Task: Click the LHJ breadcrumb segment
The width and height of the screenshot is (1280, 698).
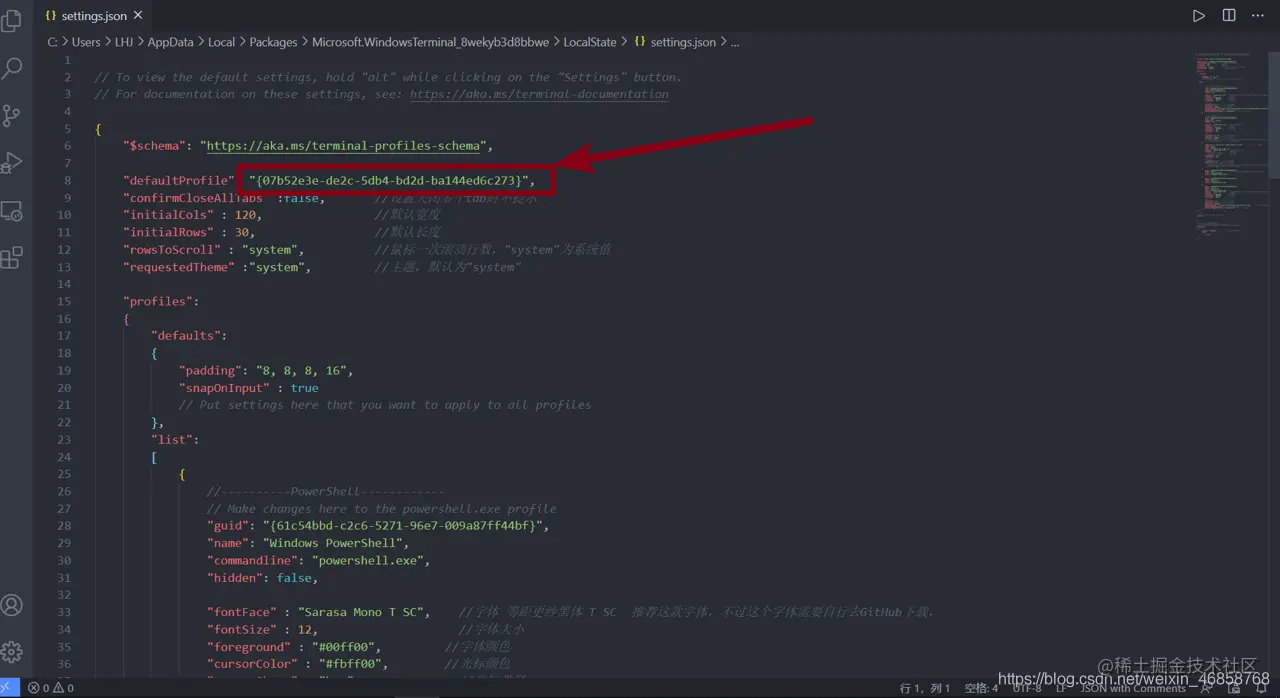Action: pyautogui.click(x=124, y=42)
